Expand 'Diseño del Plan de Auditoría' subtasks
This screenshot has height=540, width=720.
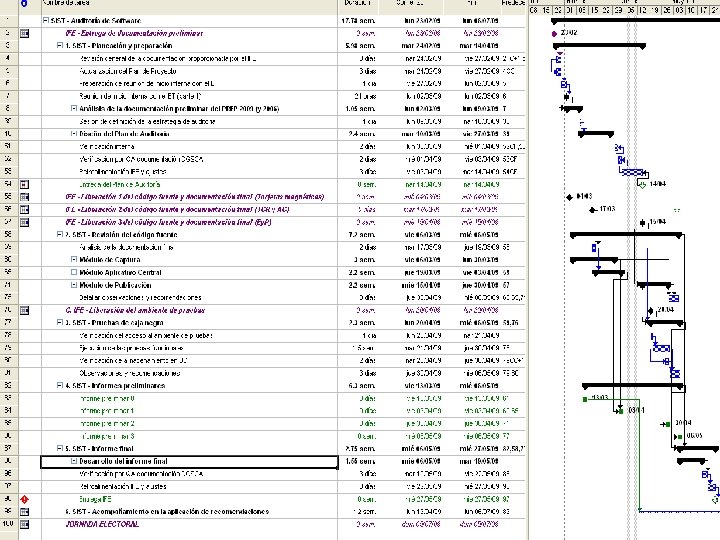(74, 134)
